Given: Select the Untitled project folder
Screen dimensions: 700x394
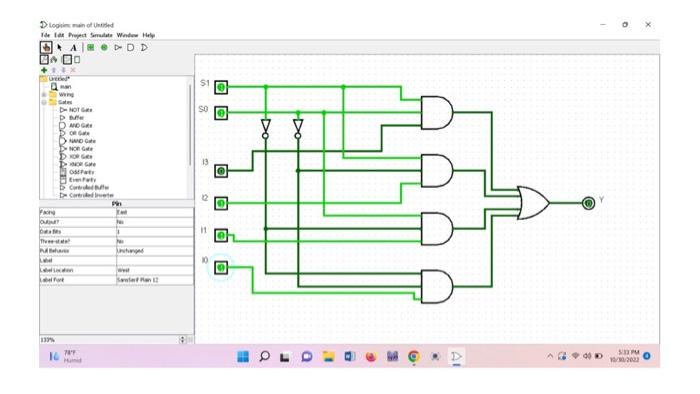Looking at the screenshot, I should (x=55, y=79).
